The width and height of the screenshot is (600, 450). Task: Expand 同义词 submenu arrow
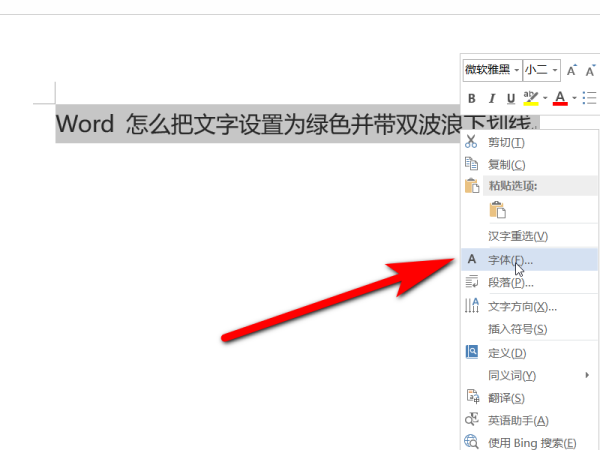(x=587, y=375)
